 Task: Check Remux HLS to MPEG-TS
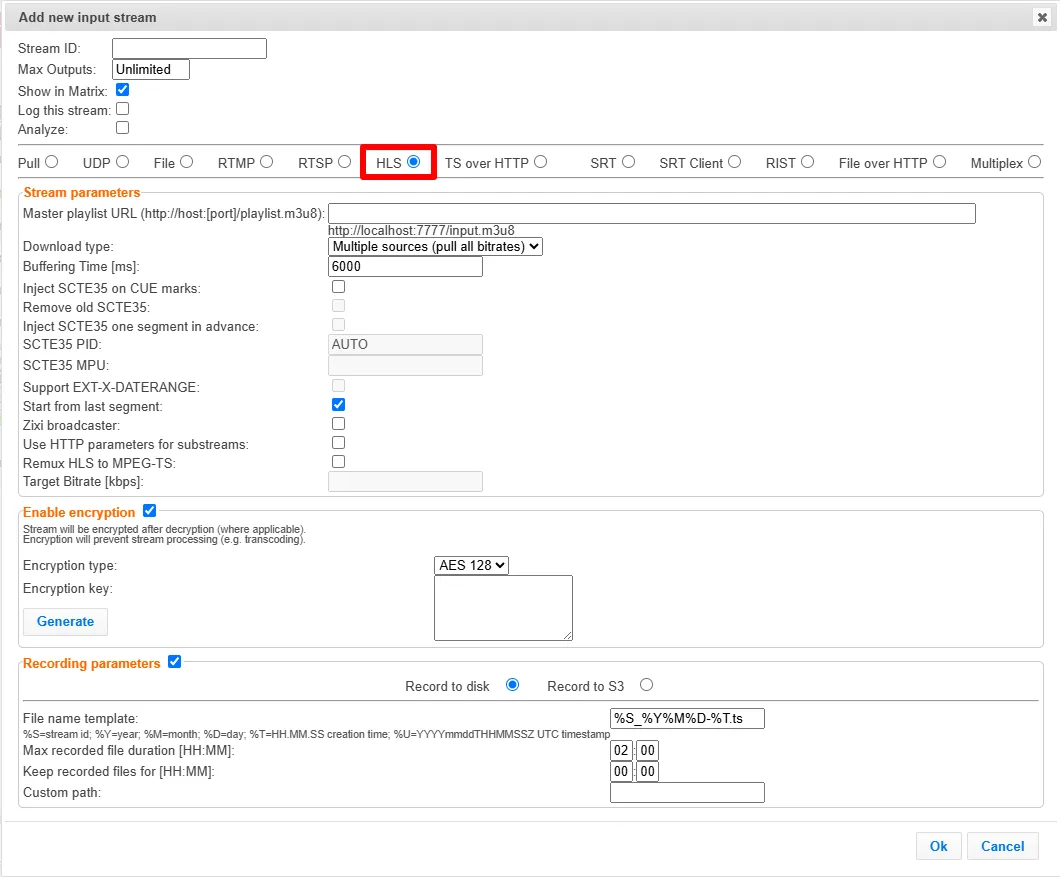(x=339, y=461)
